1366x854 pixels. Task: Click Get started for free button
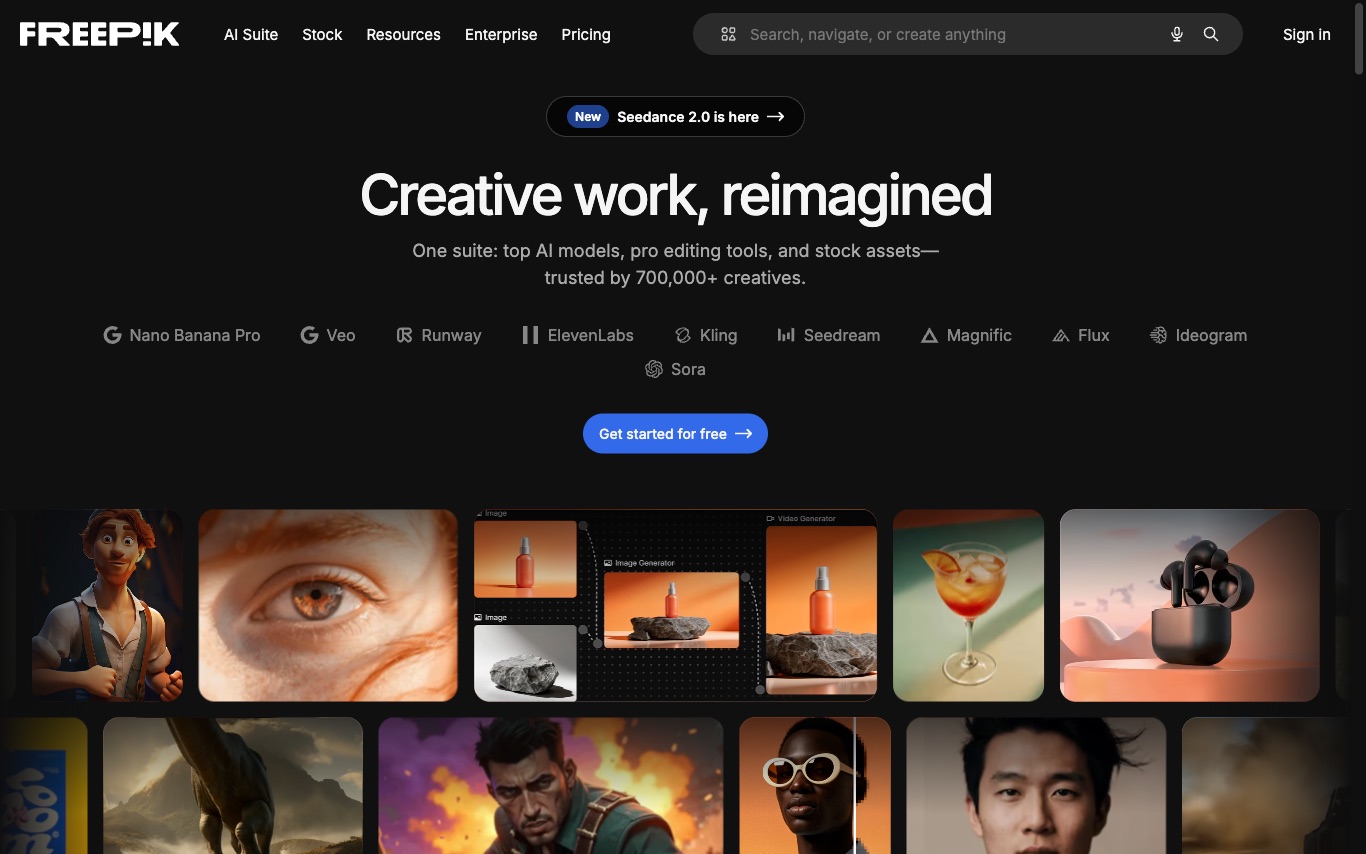coord(675,433)
